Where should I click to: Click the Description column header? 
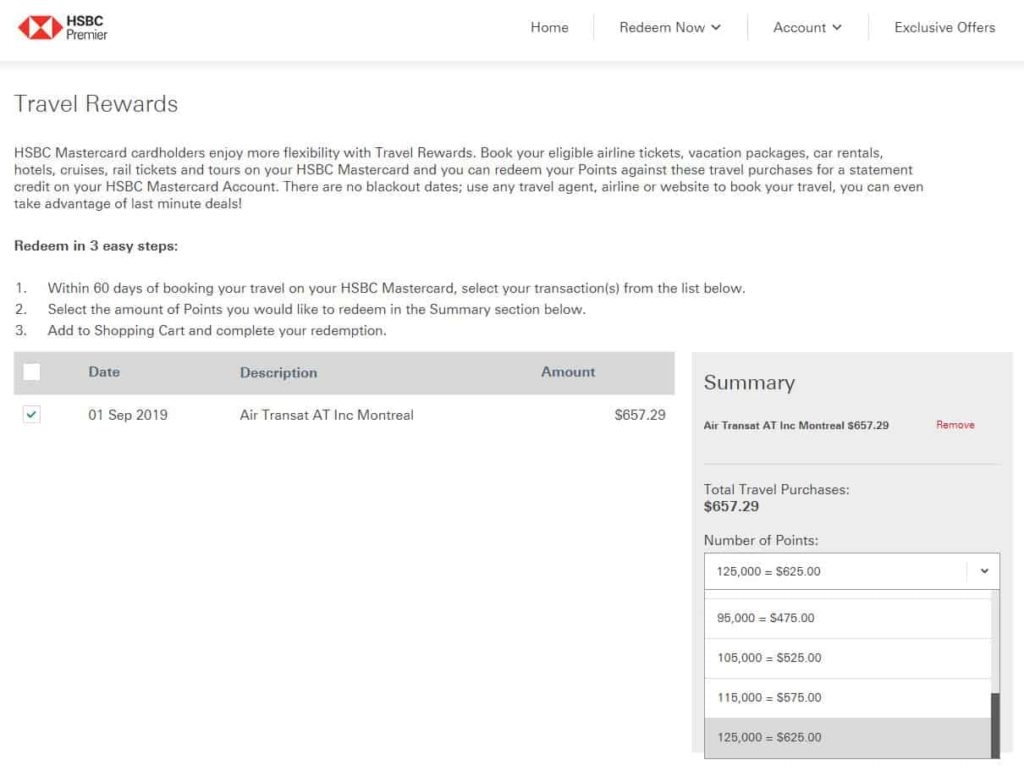click(278, 372)
